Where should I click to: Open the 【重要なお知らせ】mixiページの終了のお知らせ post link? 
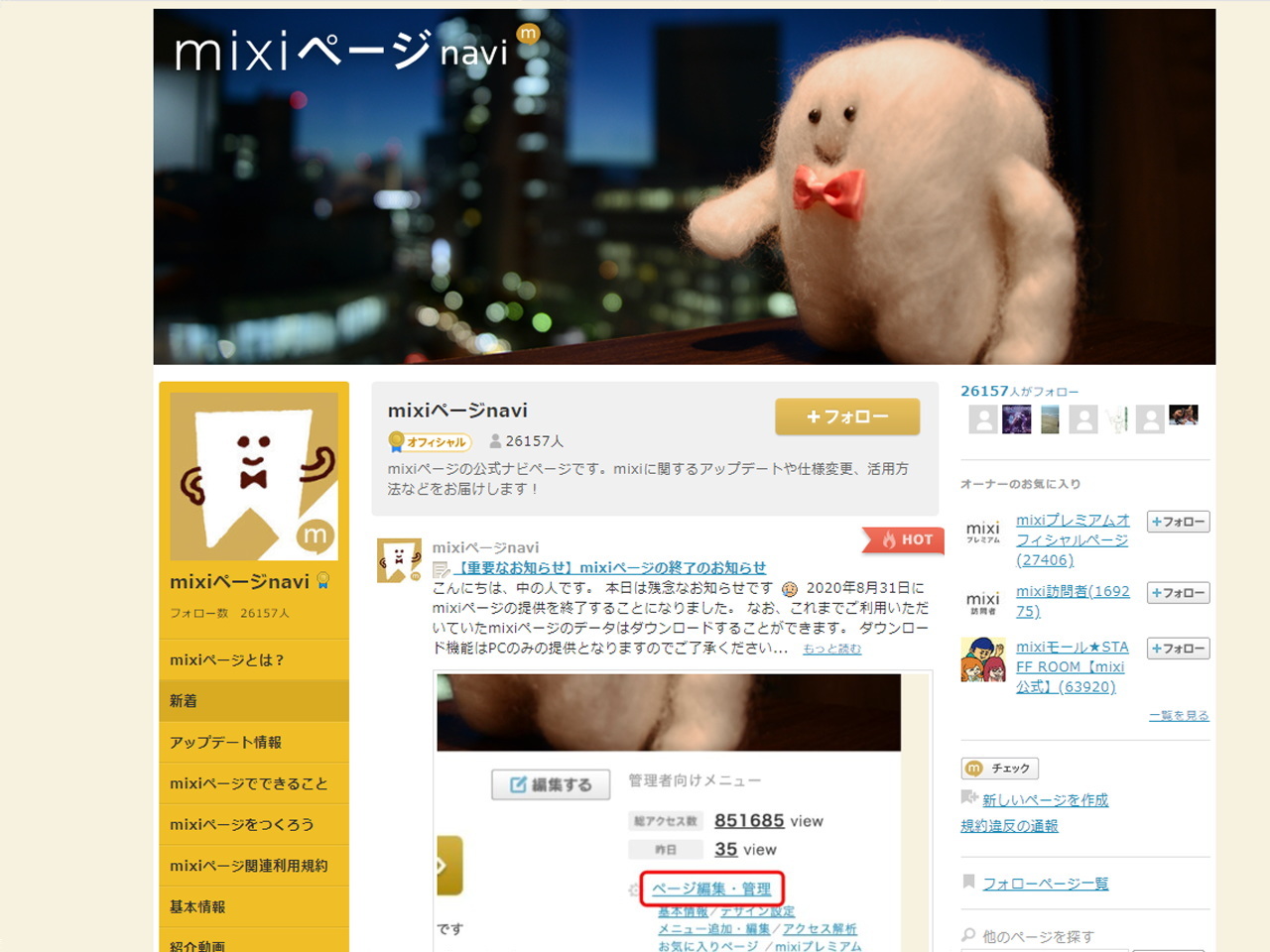pyautogui.click(x=610, y=567)
